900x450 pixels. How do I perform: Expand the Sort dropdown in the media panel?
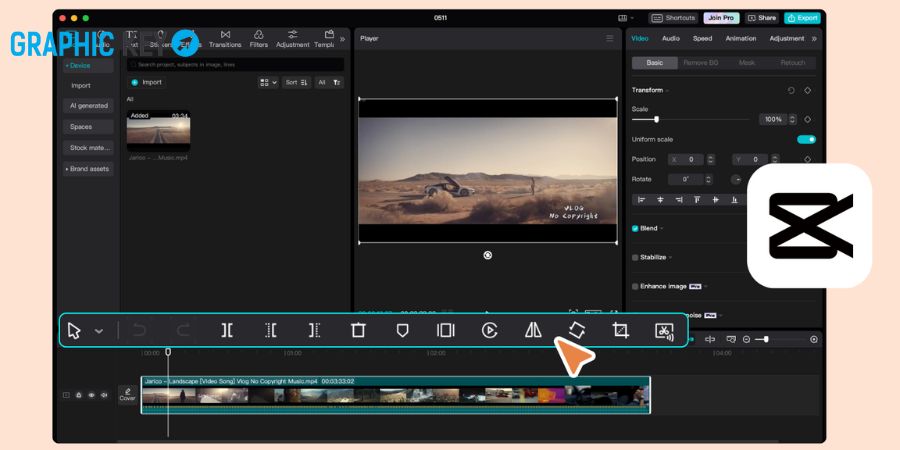[297, 83]
